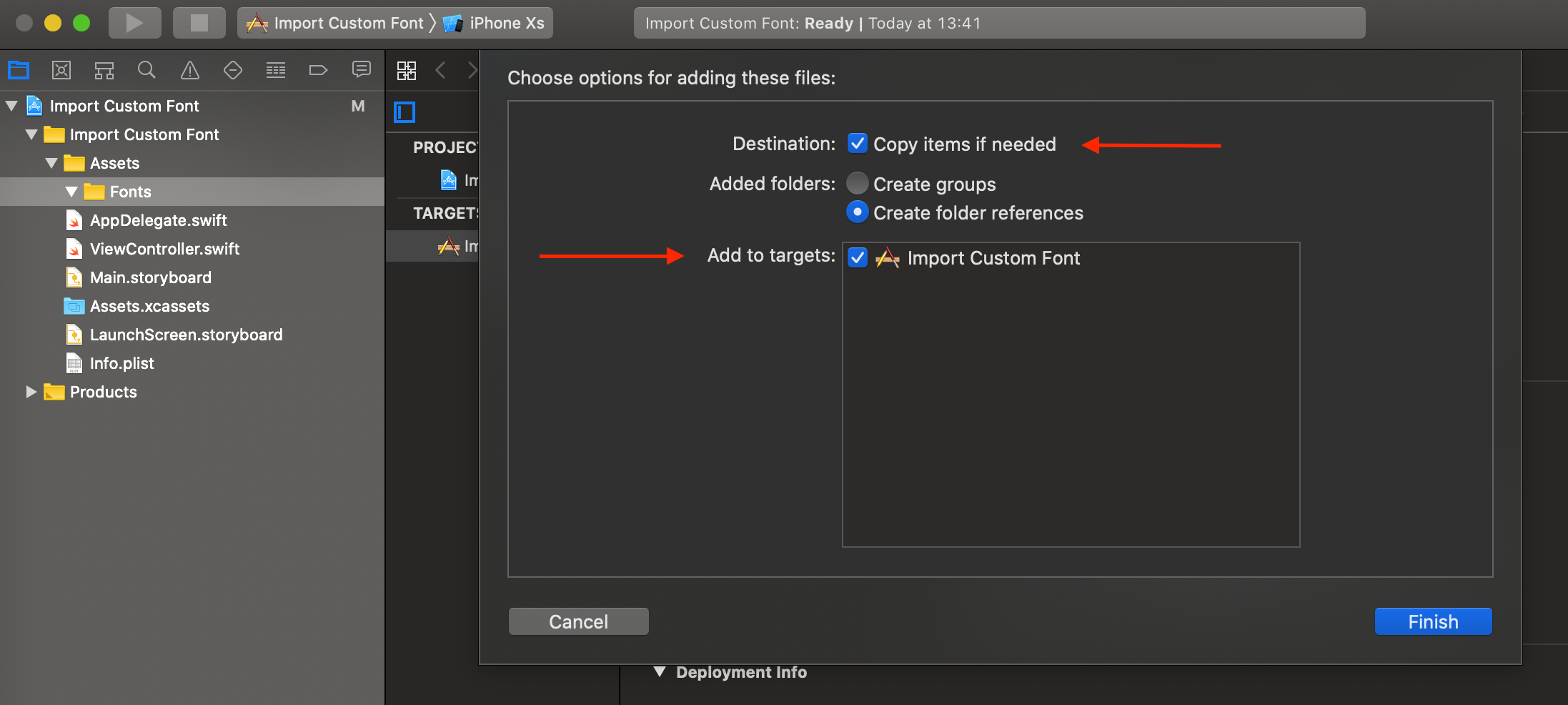Open the Report navigator
Screen dimensions: 1568x705
(362, 70)
